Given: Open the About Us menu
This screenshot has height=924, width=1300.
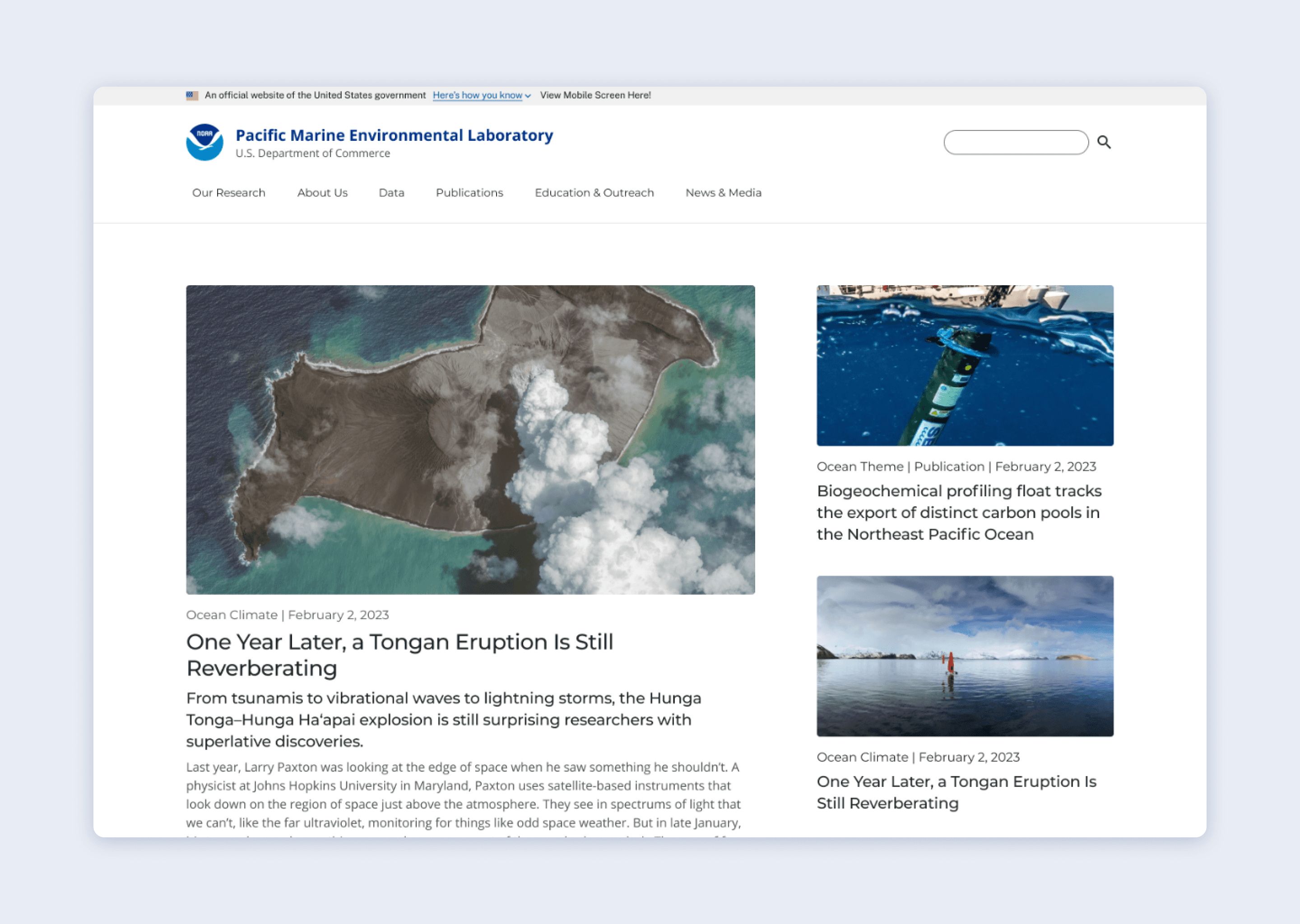Looking at the screenshot, I should pos(322,193).
